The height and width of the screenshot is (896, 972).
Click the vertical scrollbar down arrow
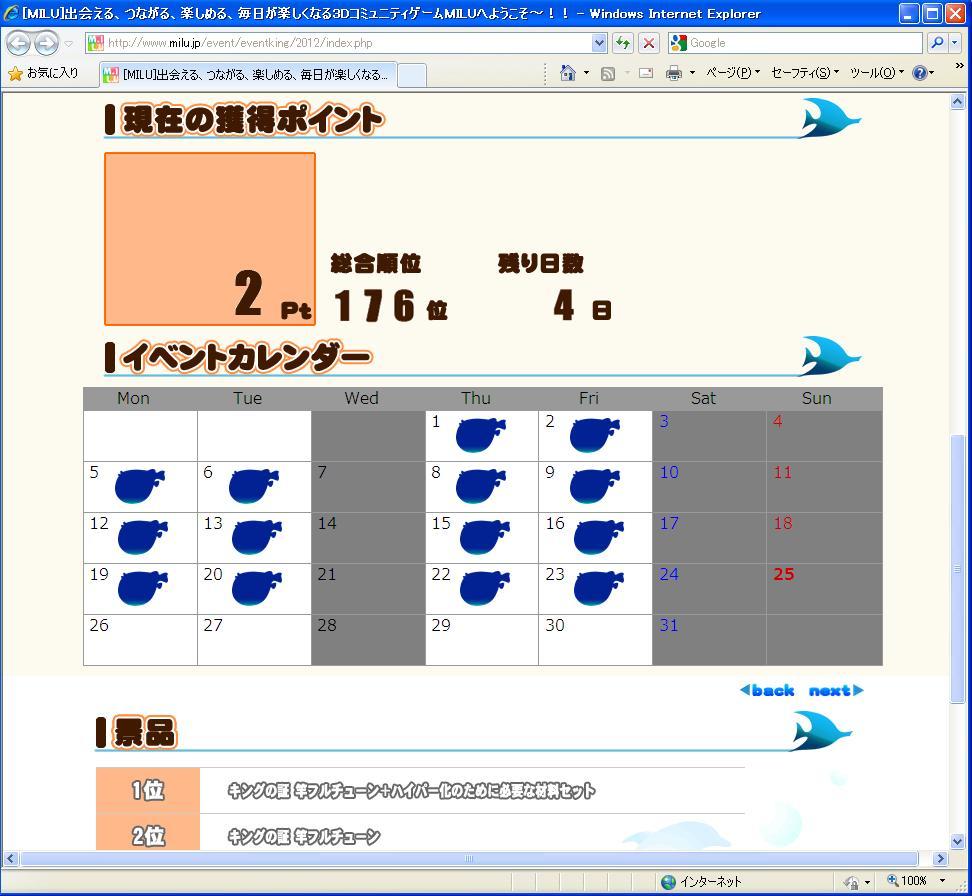(958, 841)
